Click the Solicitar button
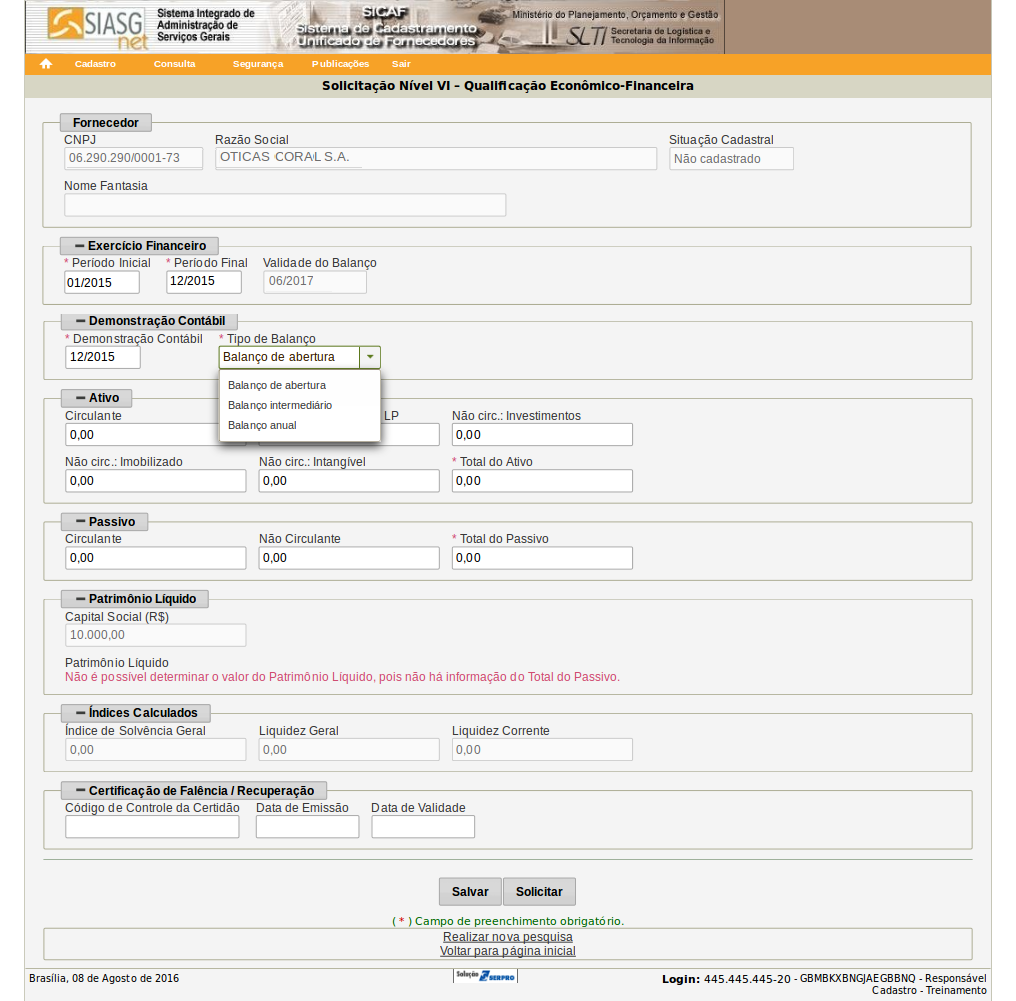The width and height of the screenshot is (1016, 1001). click(x=539, y=892)
